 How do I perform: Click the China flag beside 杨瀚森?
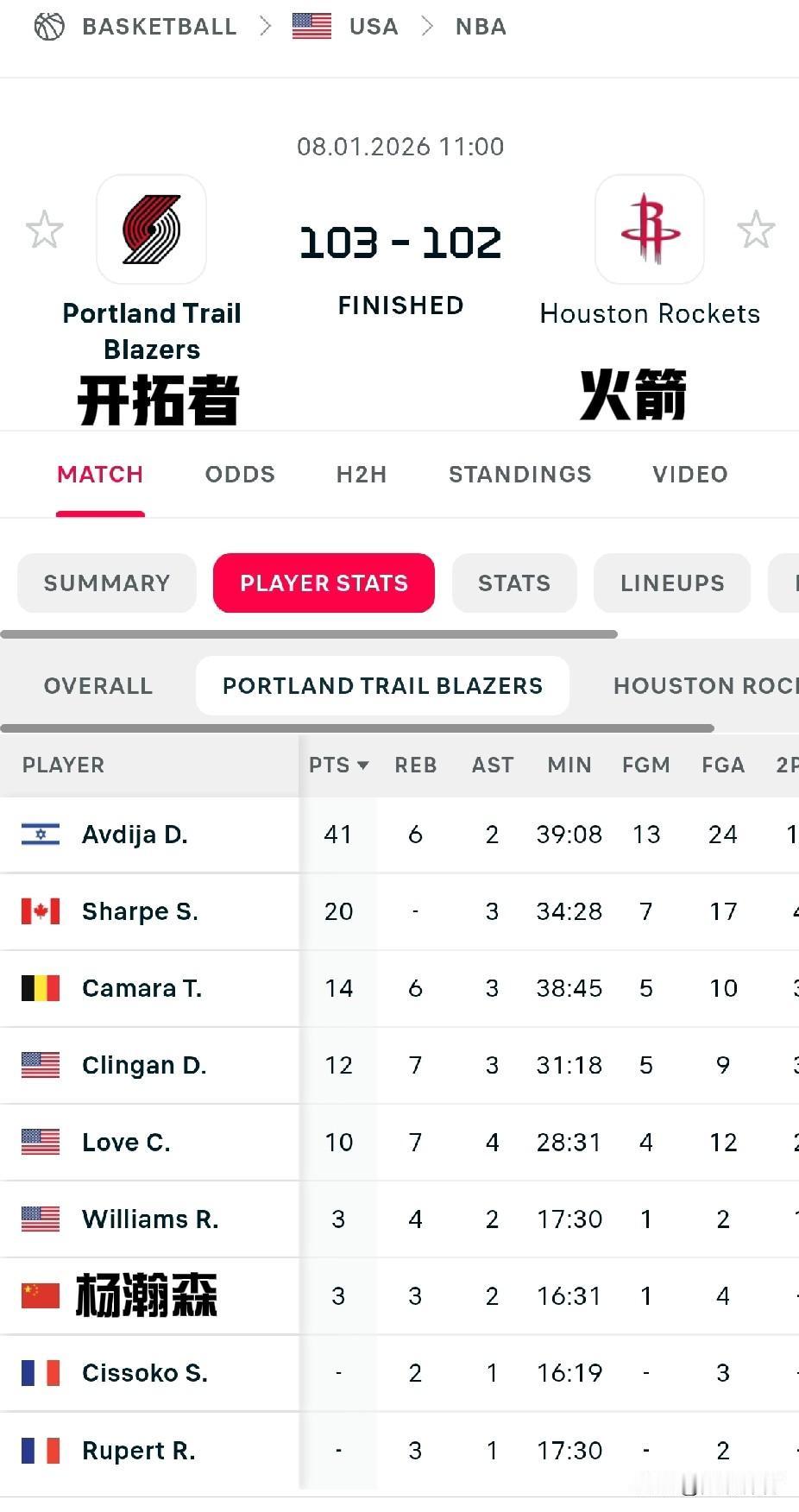coord(39,1295)
